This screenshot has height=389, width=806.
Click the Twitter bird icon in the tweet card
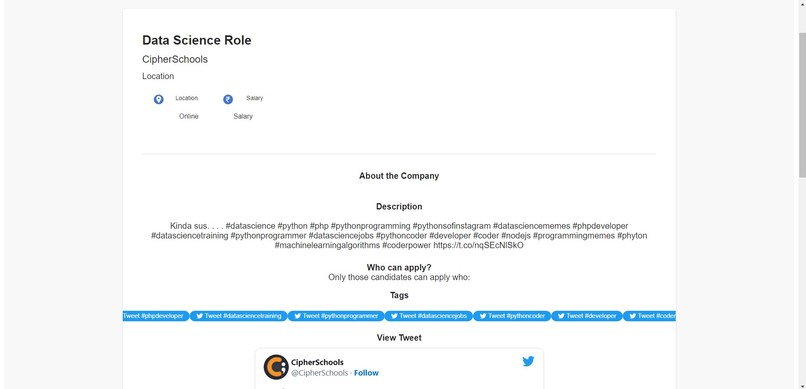528,361
